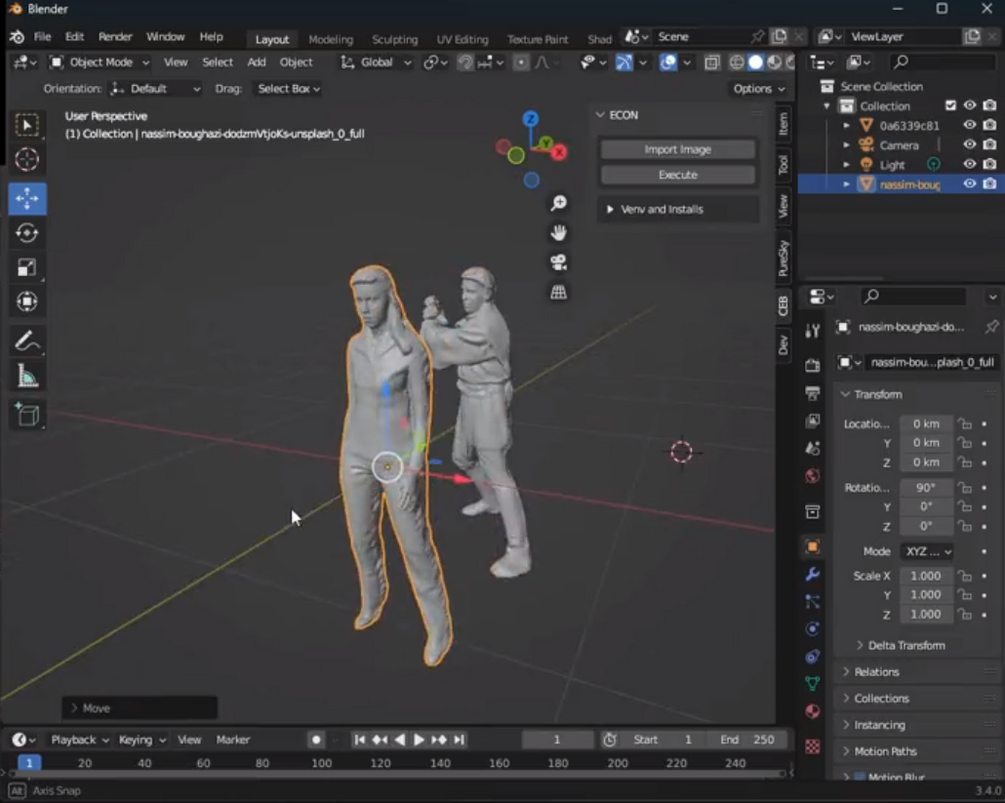Click the Import Image button

pyautogui.click(x=677, y=149)
